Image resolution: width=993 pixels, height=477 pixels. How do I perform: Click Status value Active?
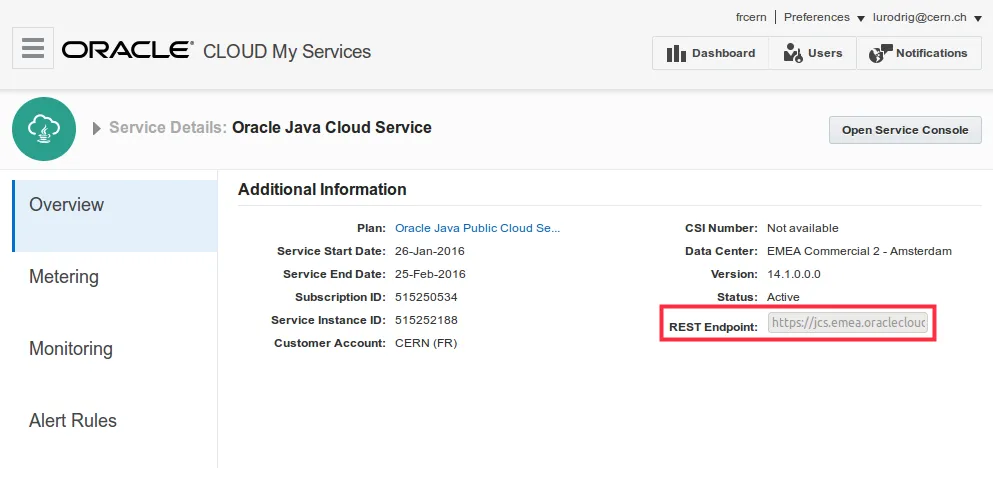(783, 297)
